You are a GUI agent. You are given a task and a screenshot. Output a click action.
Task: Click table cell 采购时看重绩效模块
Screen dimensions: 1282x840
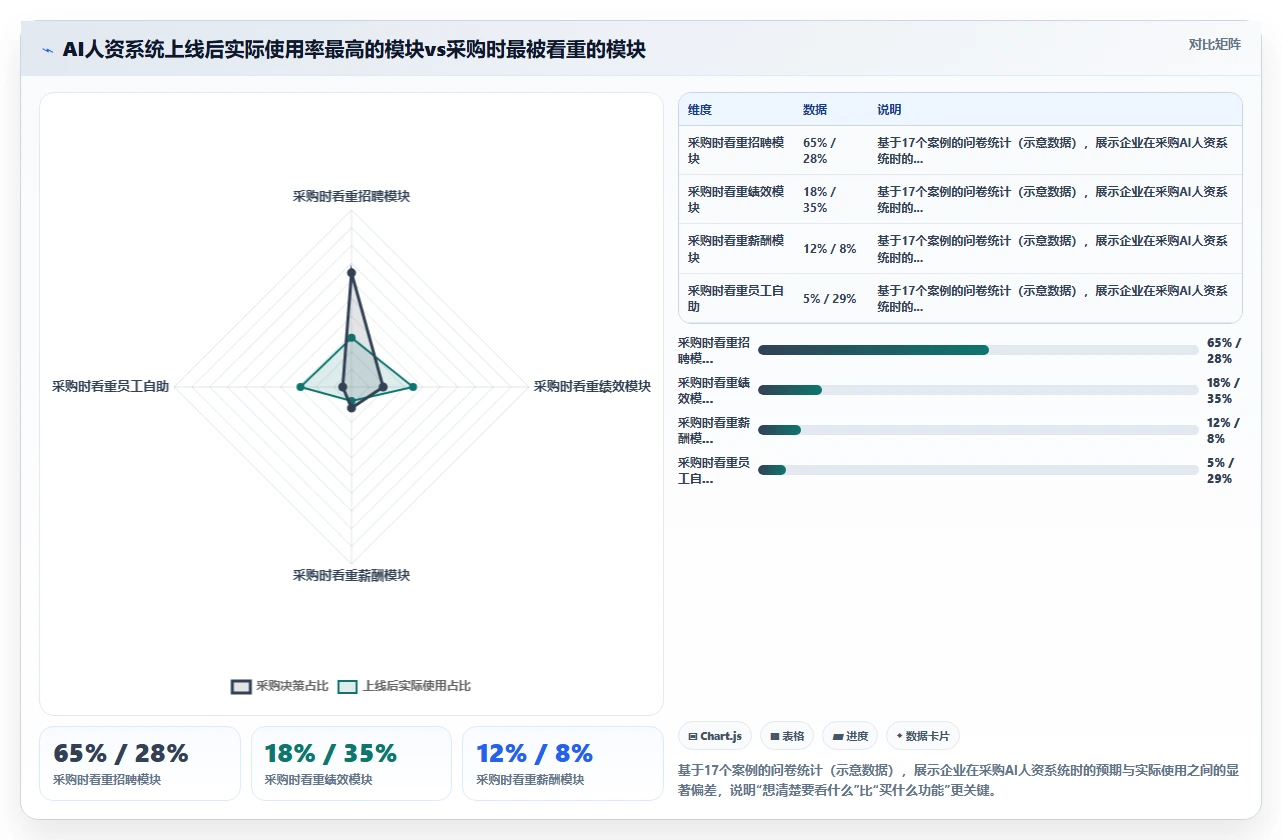coord(736,199)
